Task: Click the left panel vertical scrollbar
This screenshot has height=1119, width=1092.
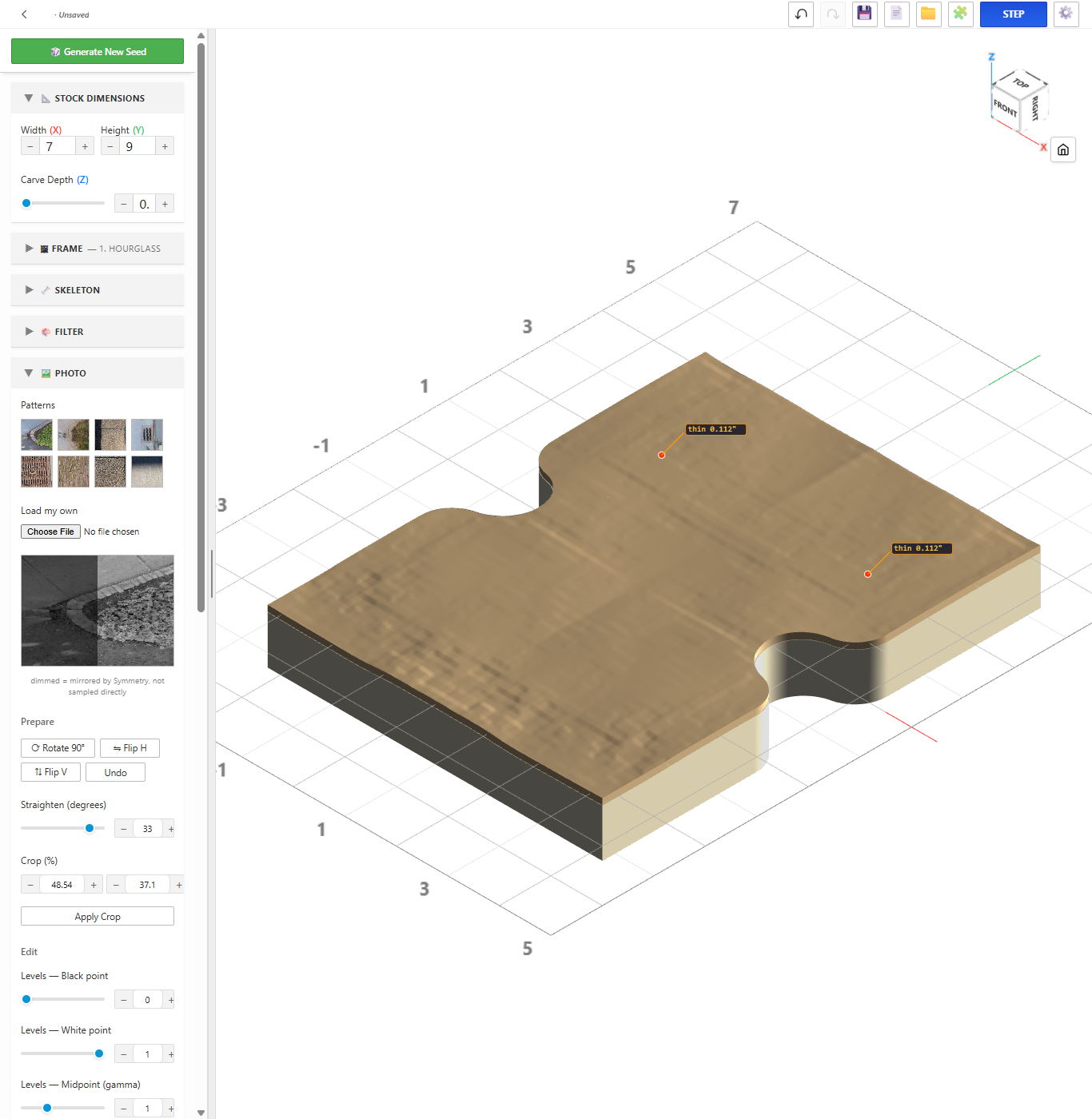Action: coord(201,328)
